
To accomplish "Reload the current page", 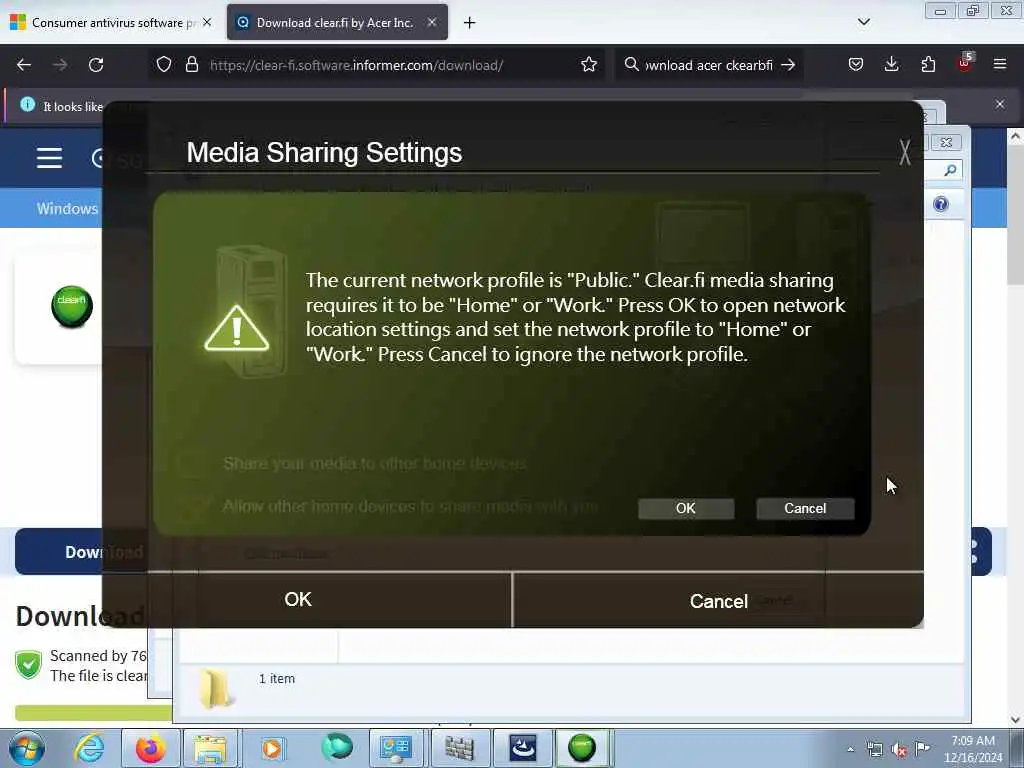I will click(x=96, y=65).
